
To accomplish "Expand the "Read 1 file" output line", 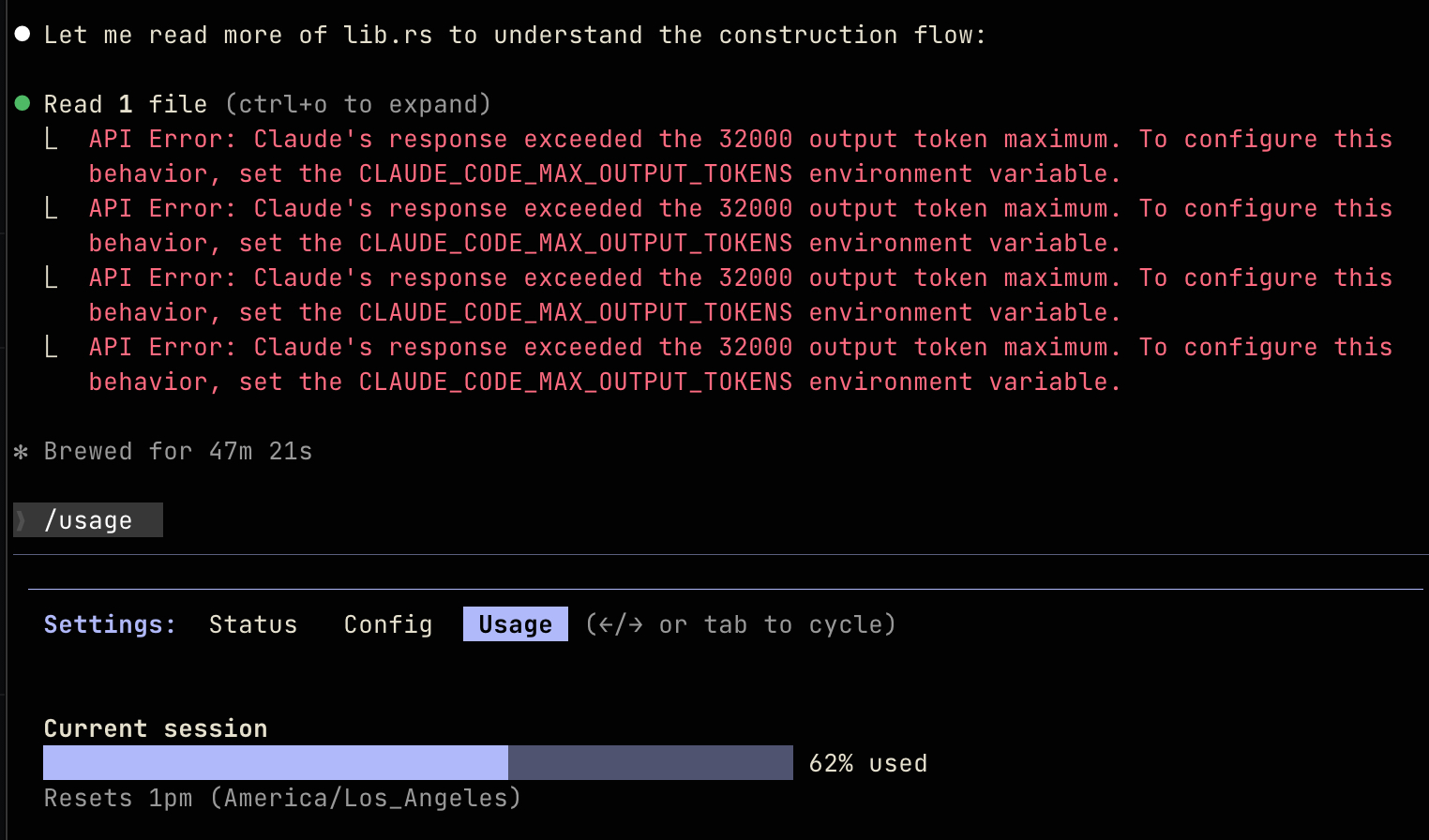I will point(125,104).
